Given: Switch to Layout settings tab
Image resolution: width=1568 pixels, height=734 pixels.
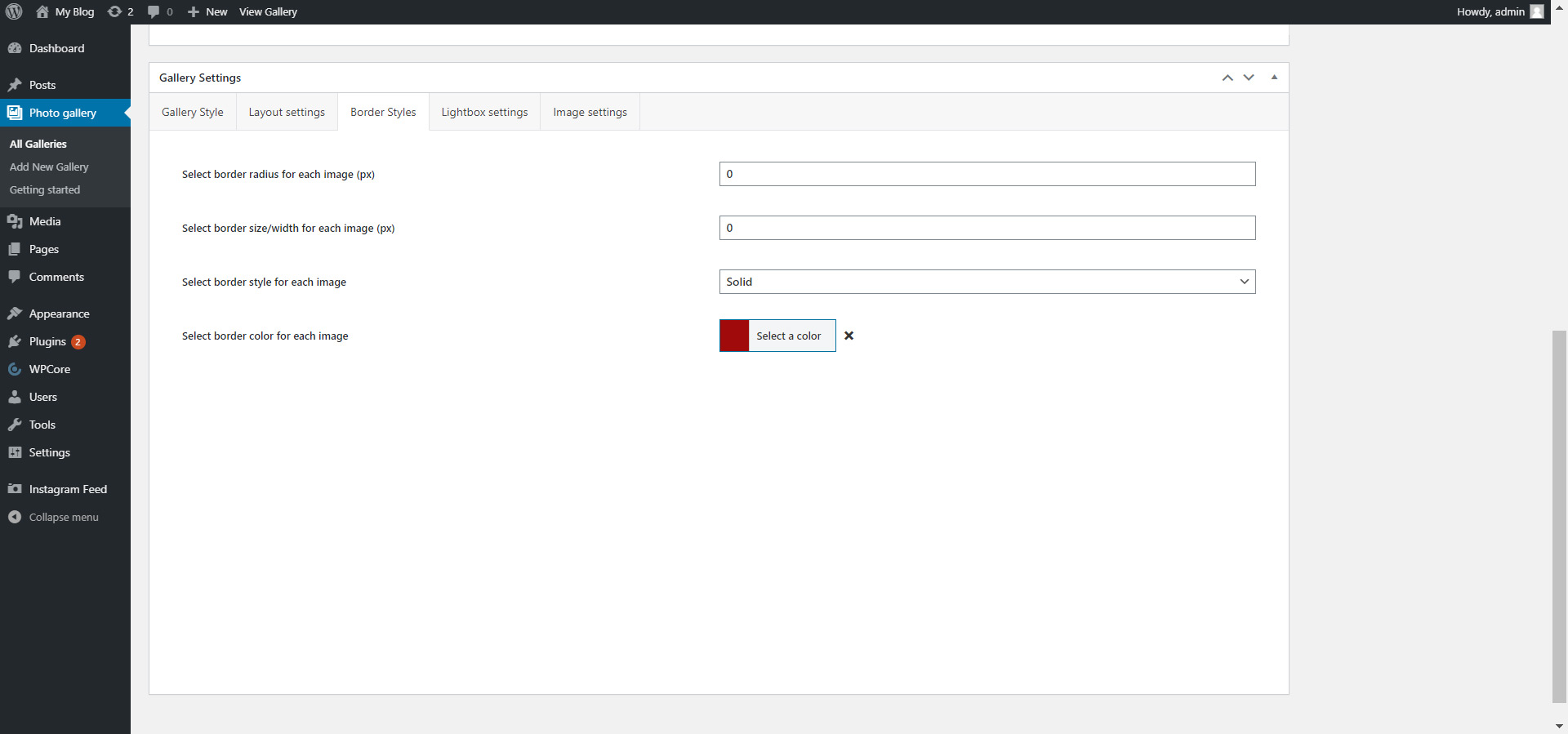Looking at the screenshot, I should 287,112.
